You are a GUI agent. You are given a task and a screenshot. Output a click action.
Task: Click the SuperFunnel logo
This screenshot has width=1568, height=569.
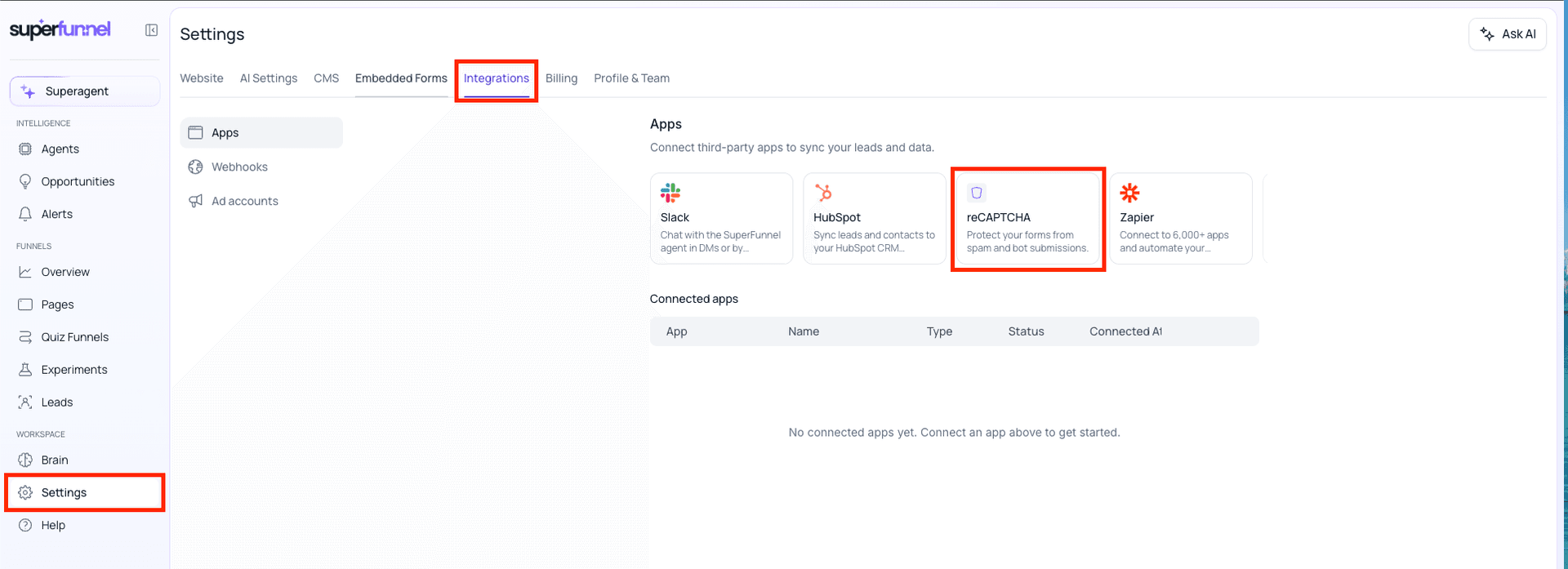pos(60,29)
